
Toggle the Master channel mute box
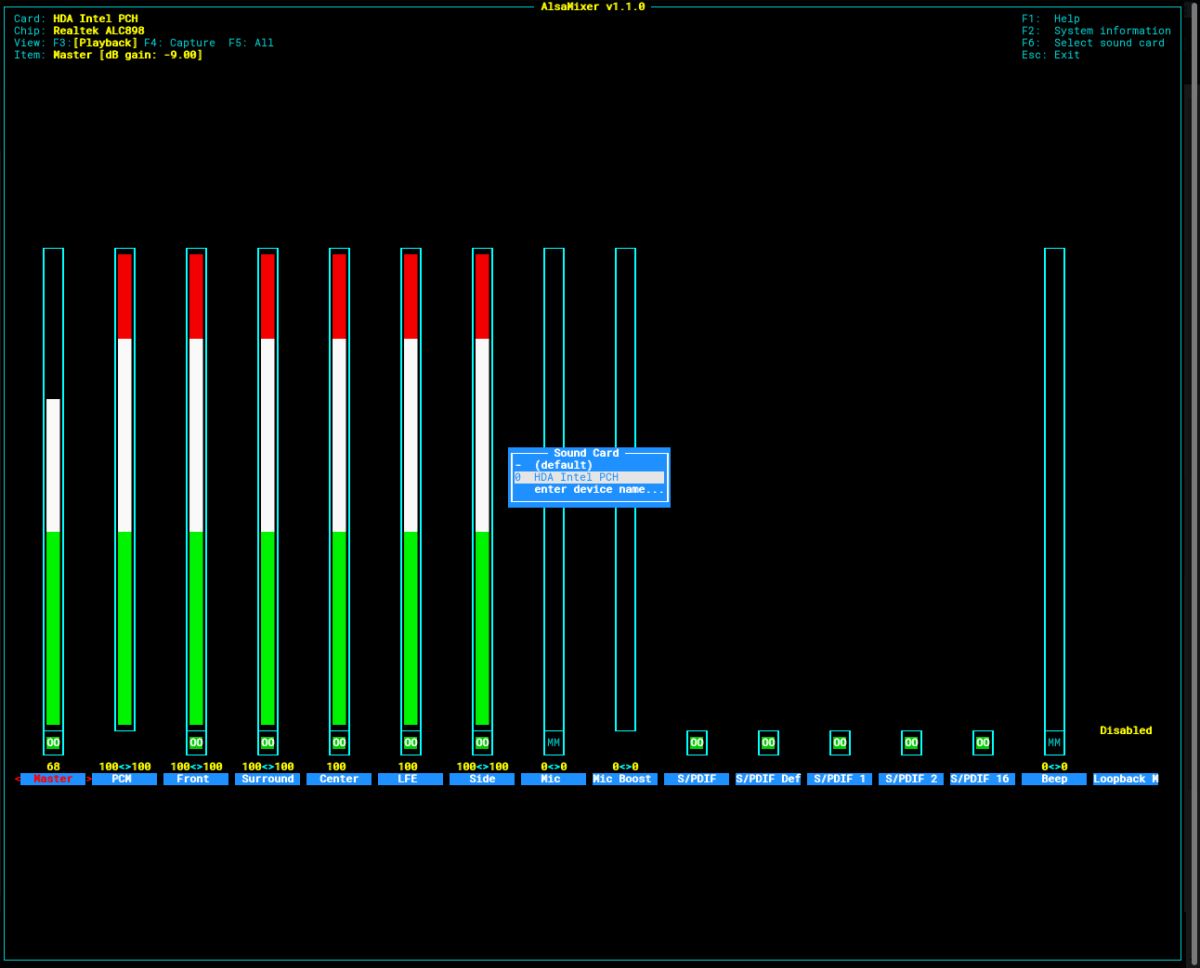(53, 743)
